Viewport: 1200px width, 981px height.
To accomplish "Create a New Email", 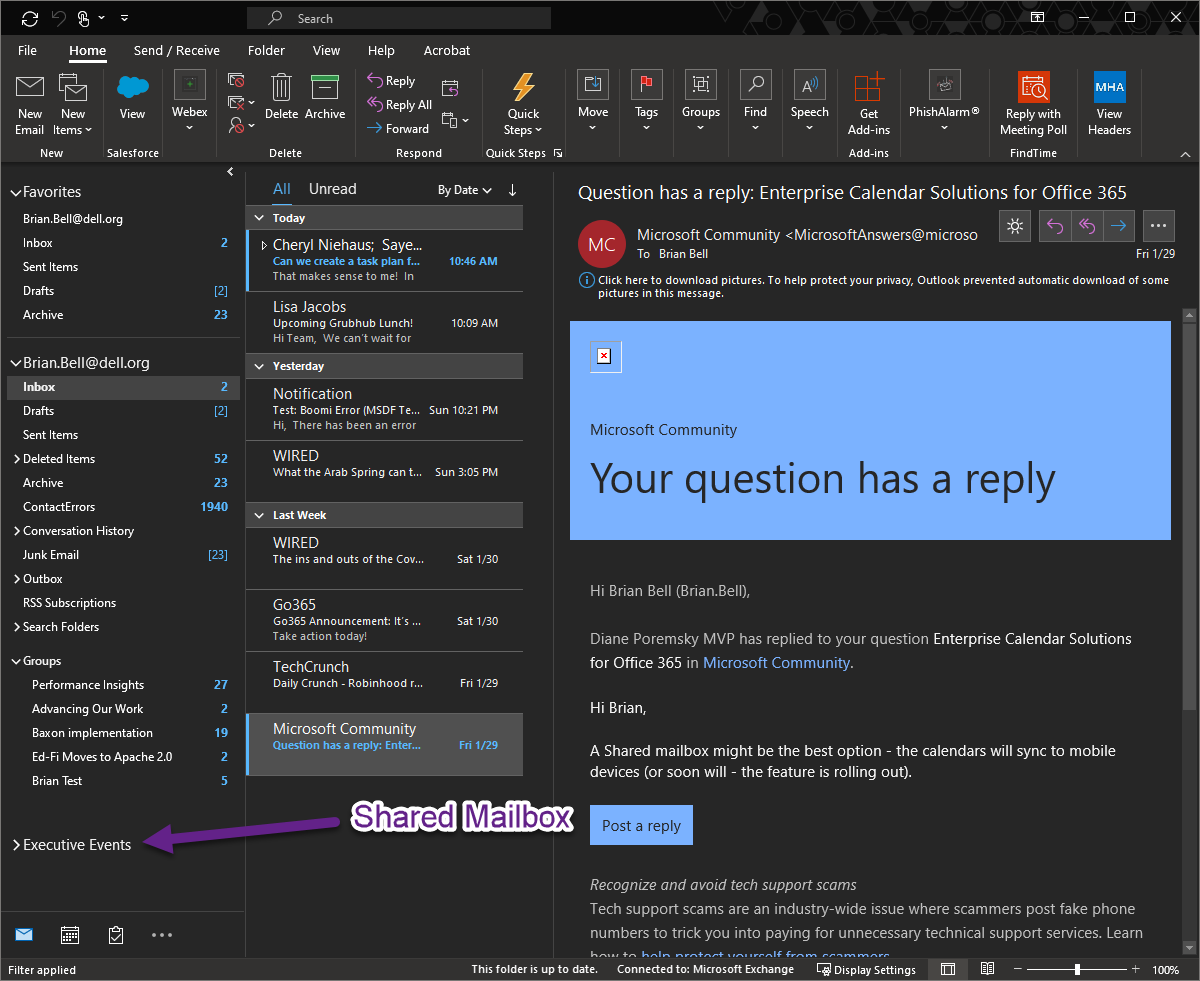I will (x=29, y=105).
